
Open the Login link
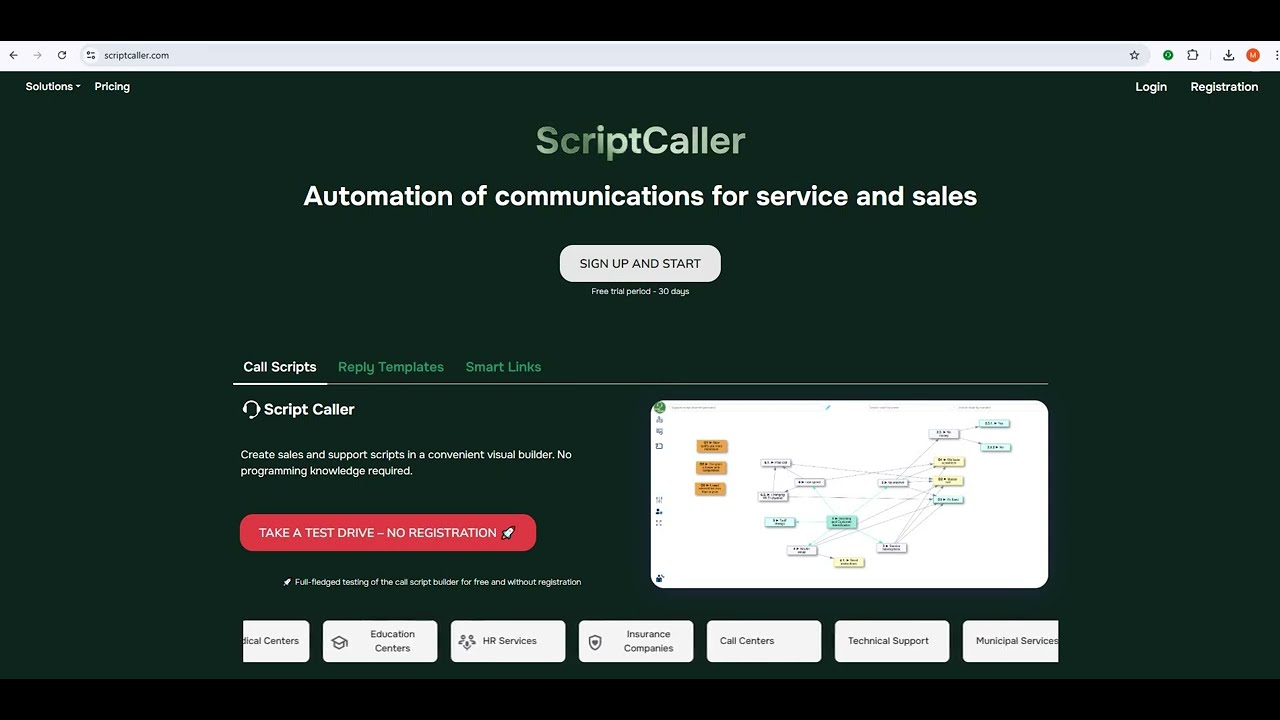(x=1151, y=87)
